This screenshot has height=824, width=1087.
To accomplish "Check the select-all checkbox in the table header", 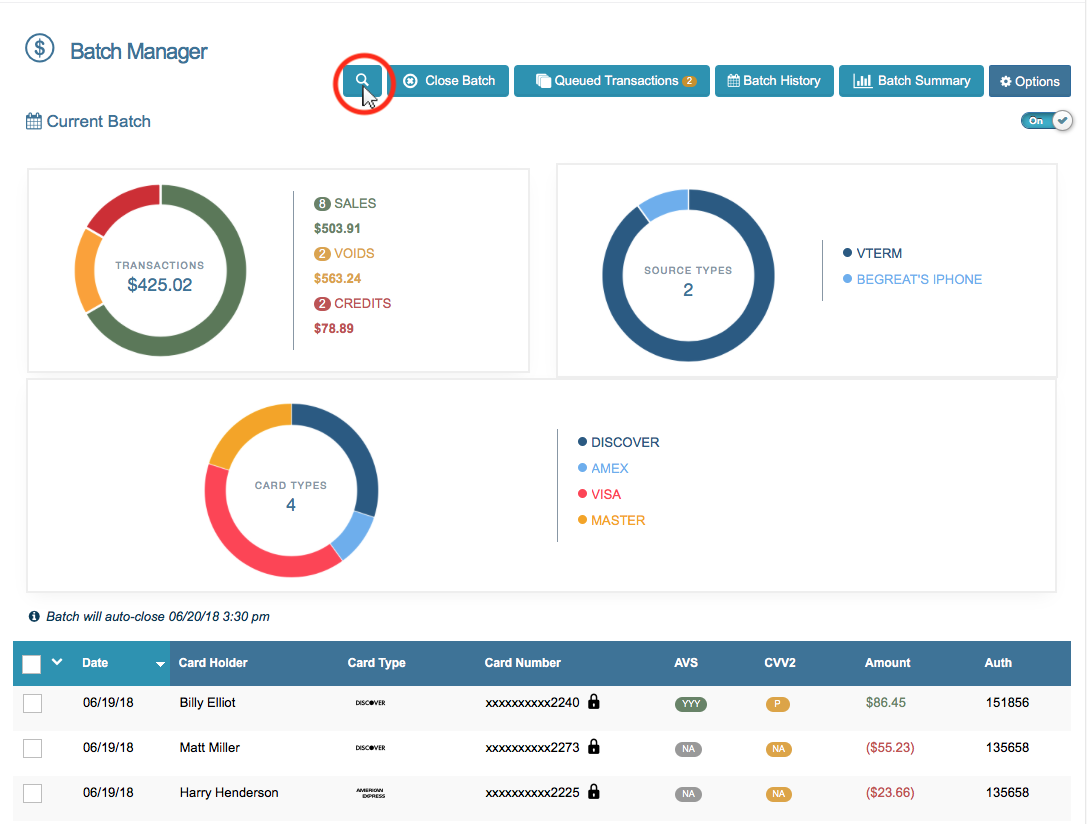I will pos(32,663).
